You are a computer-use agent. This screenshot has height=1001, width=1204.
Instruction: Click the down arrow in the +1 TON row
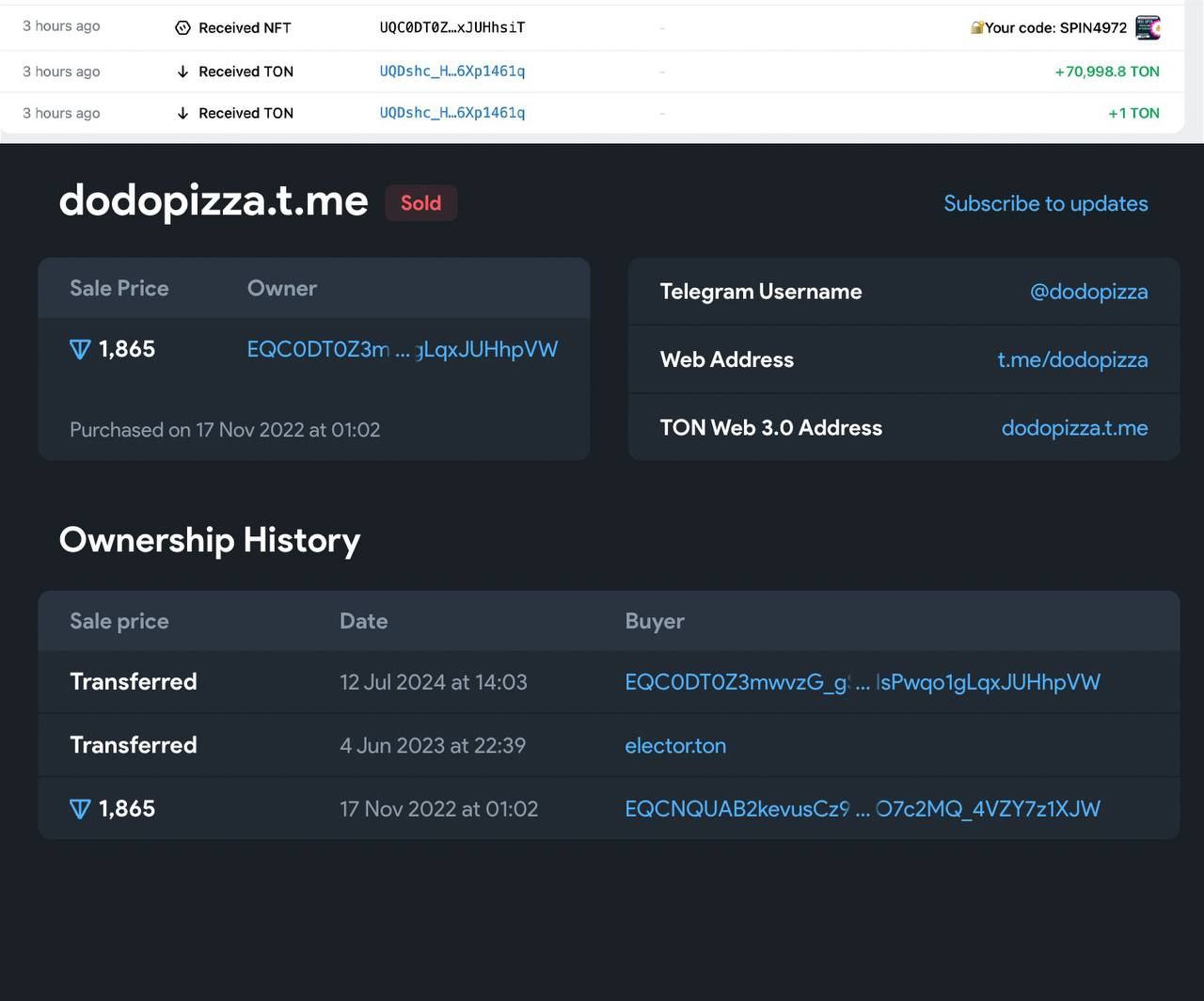coord(182,113)
